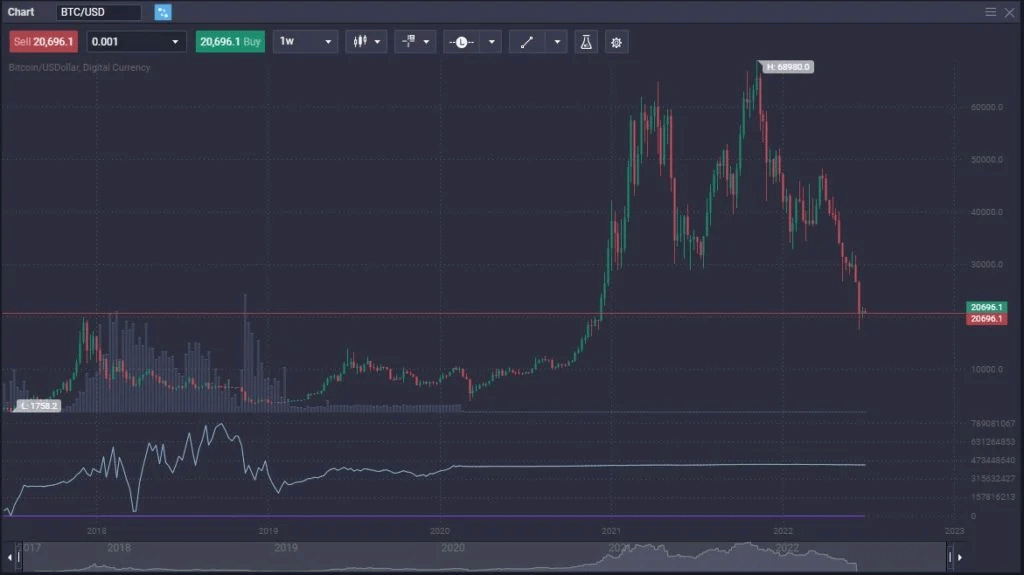Image resolution: width=1024 pixels, height=575 pixels.
Task: Open the candlestick chart style dropdown
Action: [x=366, y=42]
